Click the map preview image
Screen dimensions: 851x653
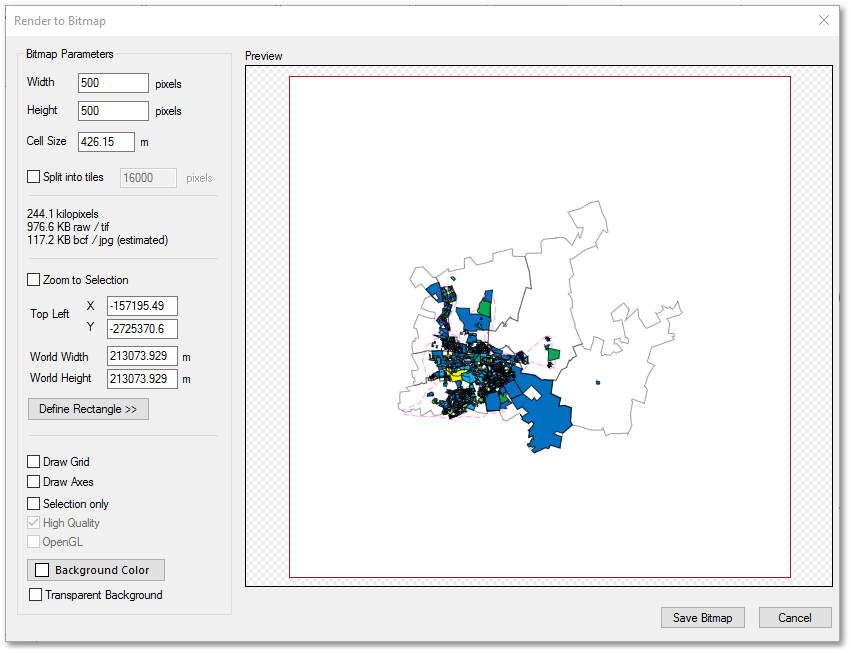pos(540,327)
